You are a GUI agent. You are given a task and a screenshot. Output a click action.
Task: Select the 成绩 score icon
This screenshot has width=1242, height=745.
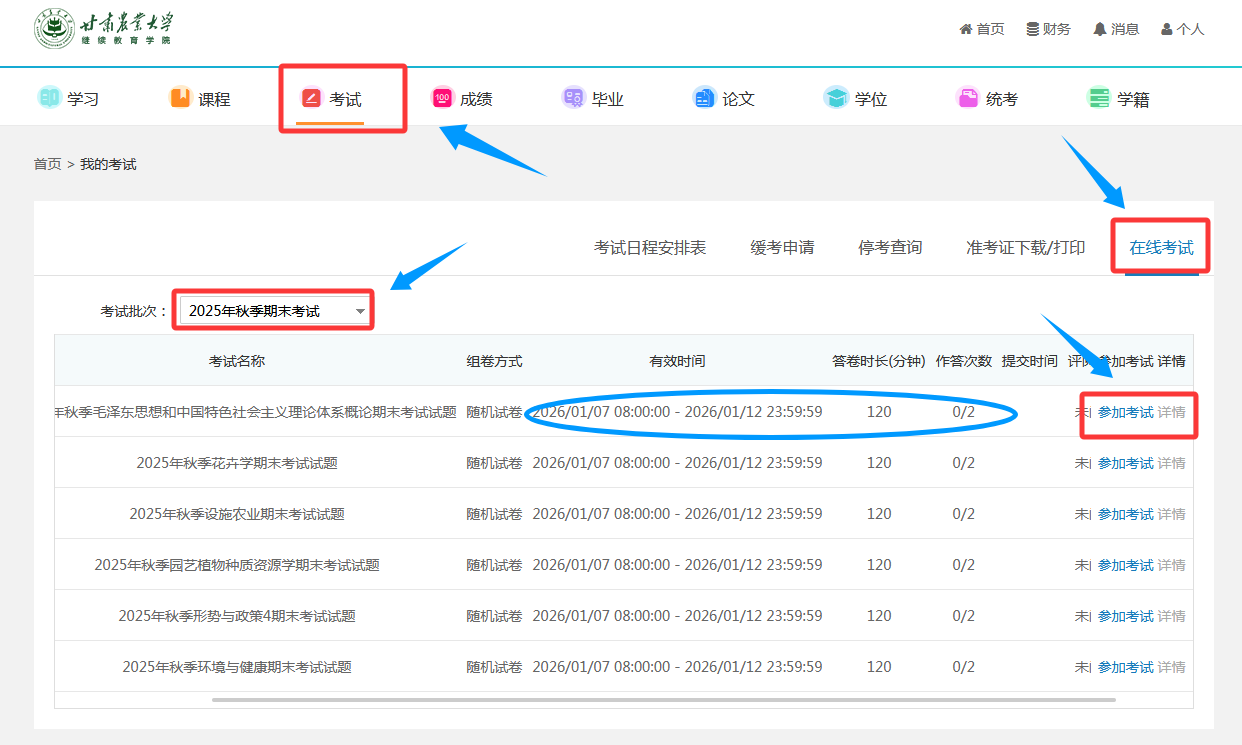[x=442, y=98]
